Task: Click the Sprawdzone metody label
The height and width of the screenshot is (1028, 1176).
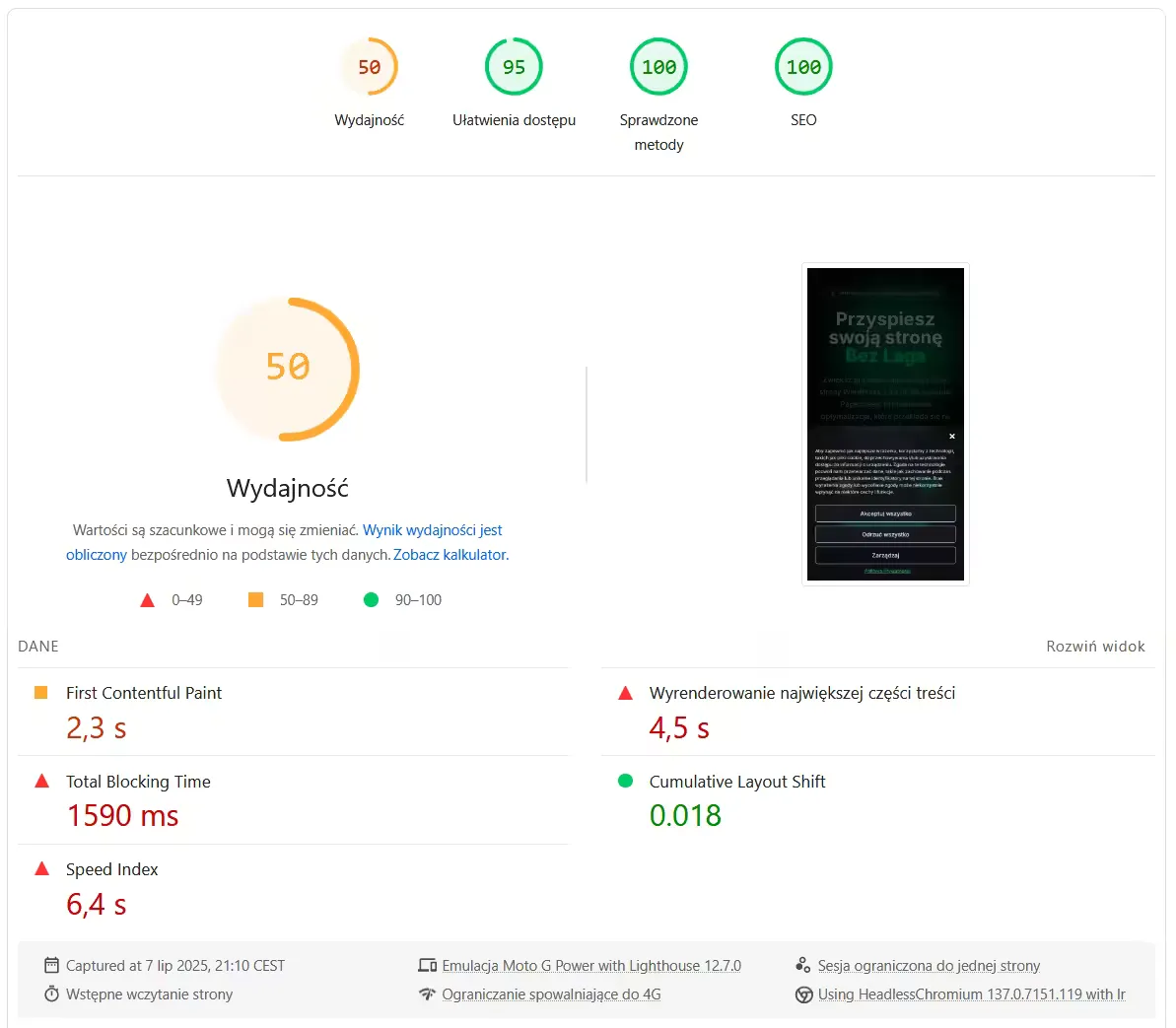Action: [x=658, y=132]
